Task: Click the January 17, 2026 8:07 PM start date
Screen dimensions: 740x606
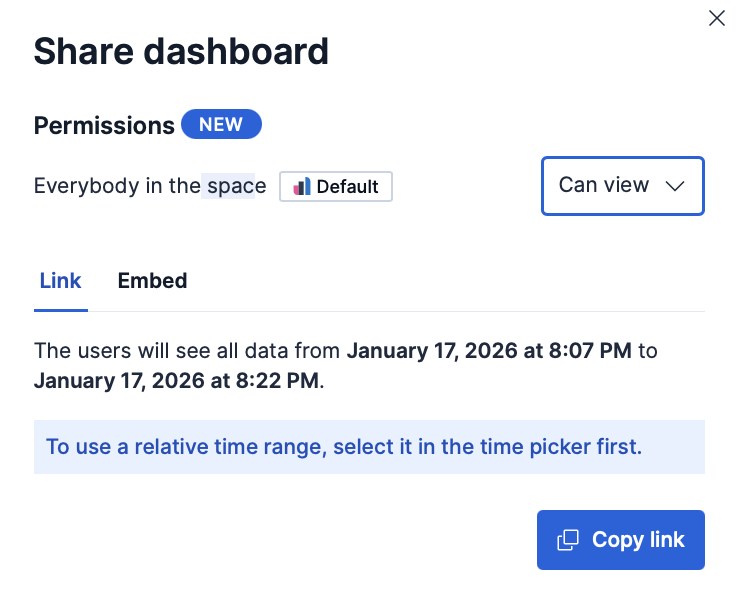Action: point(490,351)
